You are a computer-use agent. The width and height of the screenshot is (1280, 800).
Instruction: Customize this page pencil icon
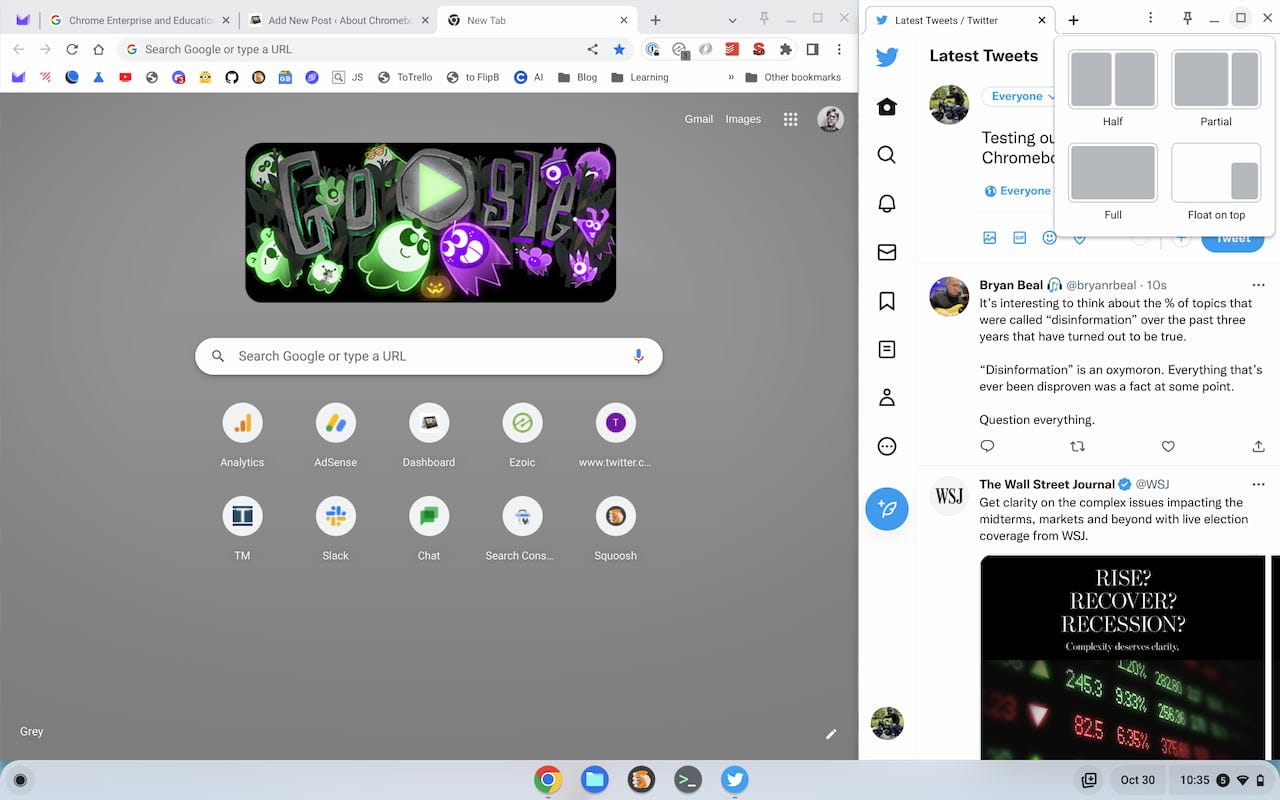point(831,734)
